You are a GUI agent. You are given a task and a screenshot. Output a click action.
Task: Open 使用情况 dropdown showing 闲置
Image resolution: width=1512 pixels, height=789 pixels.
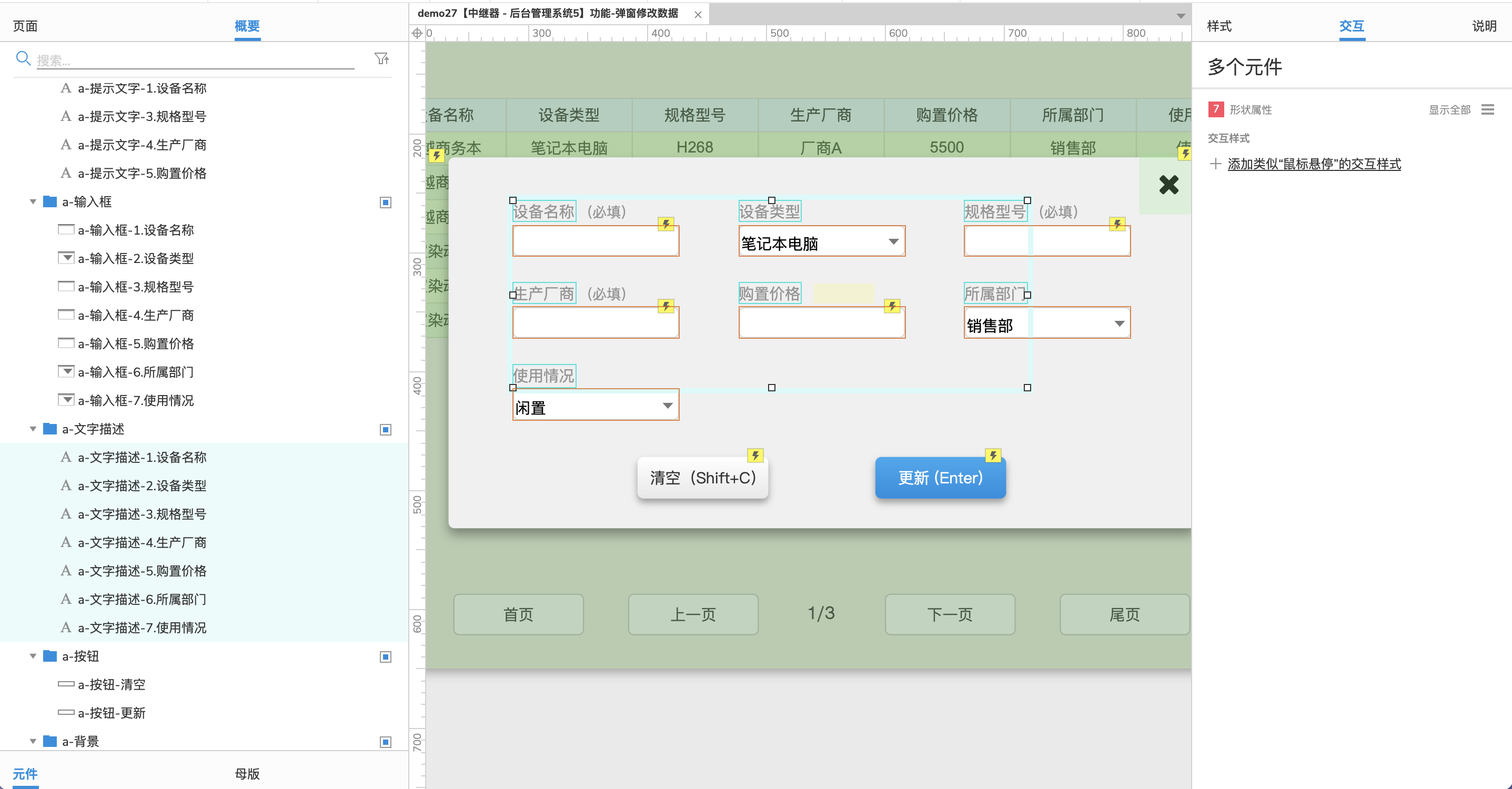[x=596, y=405]
